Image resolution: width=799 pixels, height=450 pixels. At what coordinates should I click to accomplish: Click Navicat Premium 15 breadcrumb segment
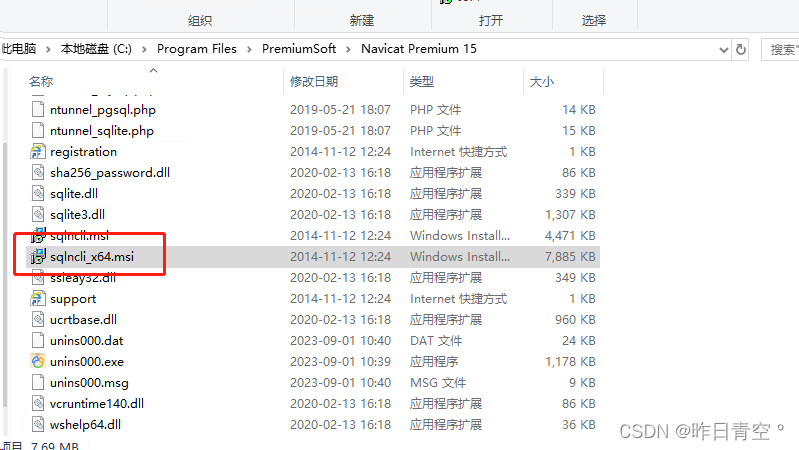point(419,49)
